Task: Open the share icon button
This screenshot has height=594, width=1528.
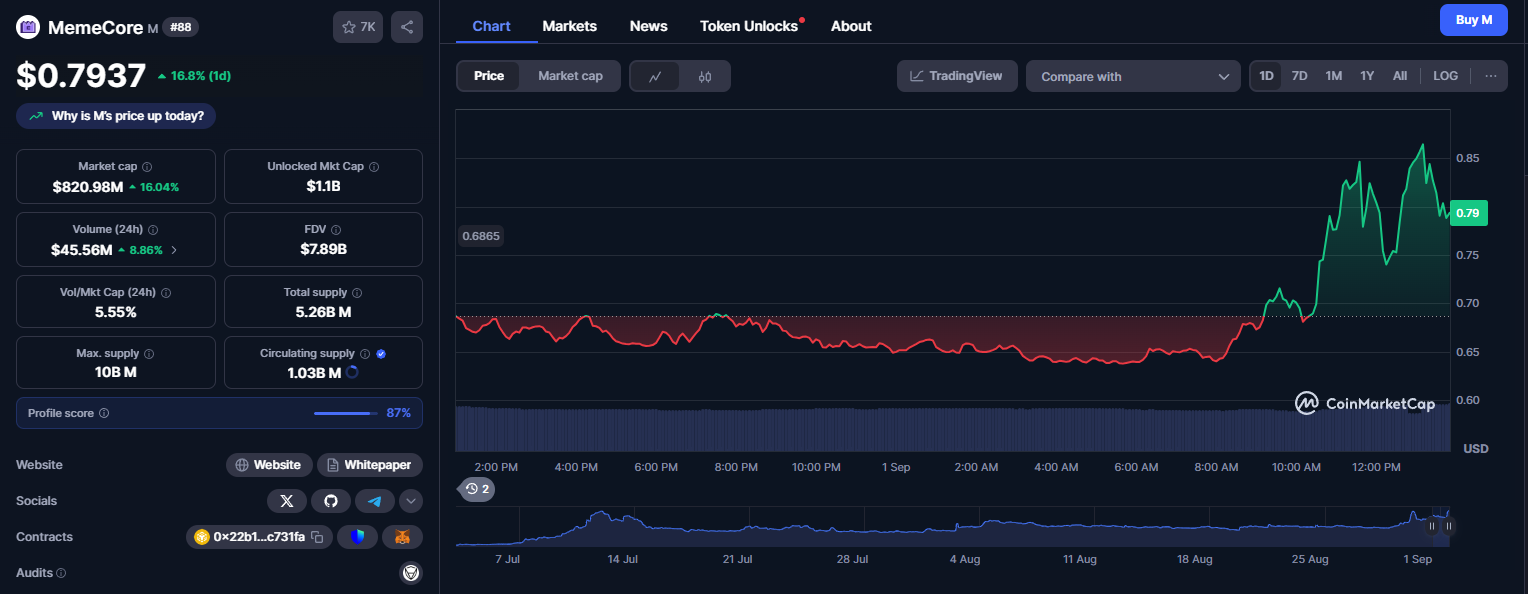Action: (x=407, y=27)
